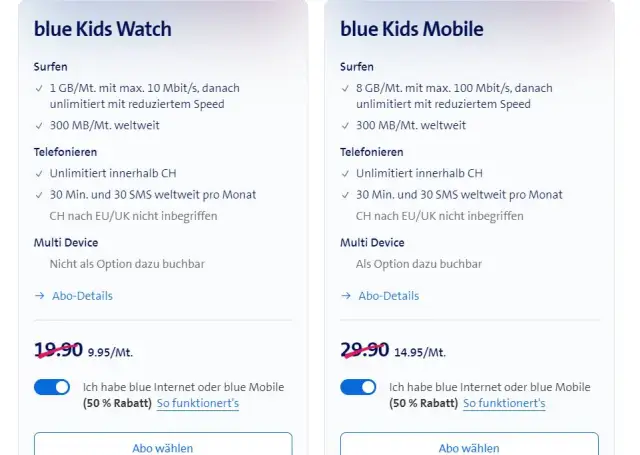The width and height of the screenshot is (640, 455).
Task: Disable the 50 % Rabatt switch for Kids Watch
Action: (x=52, y=387)
